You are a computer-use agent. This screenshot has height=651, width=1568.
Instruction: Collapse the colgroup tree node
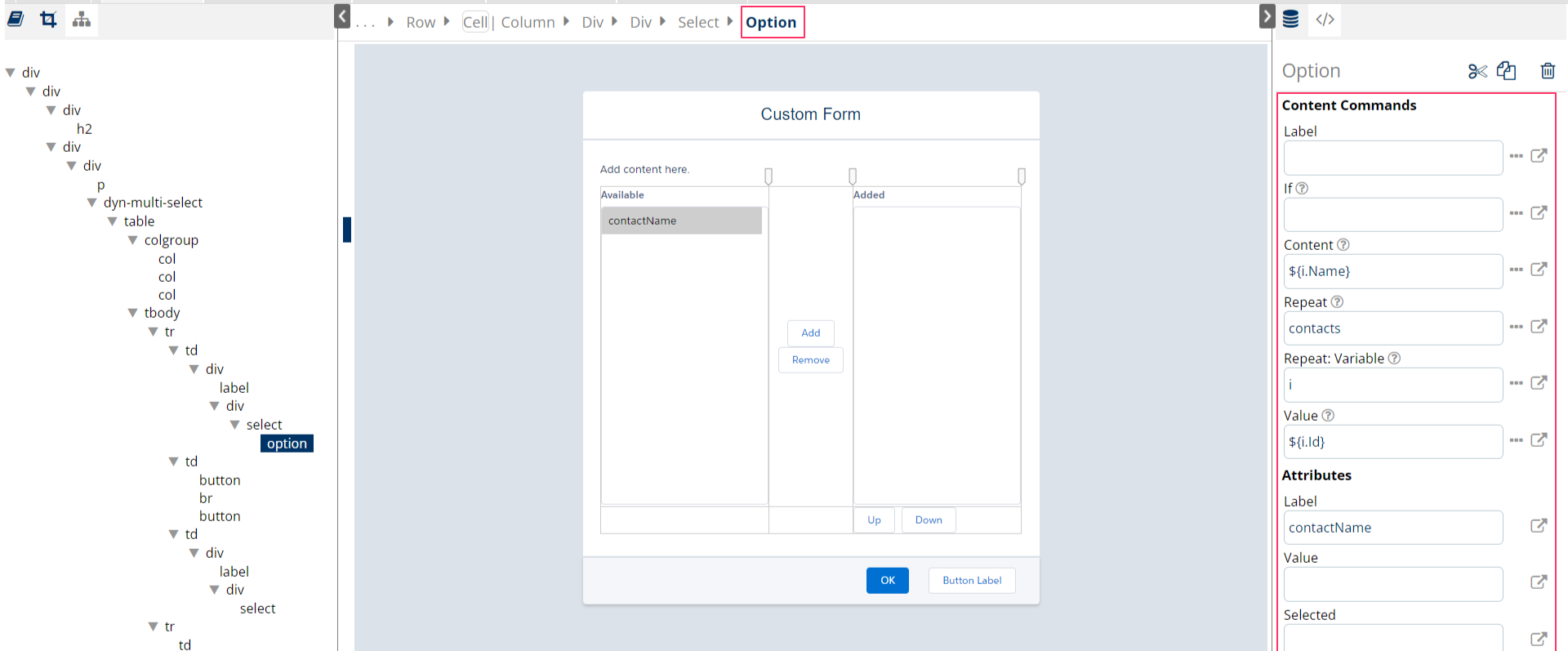pyautogui.click(x=133, y=240)
